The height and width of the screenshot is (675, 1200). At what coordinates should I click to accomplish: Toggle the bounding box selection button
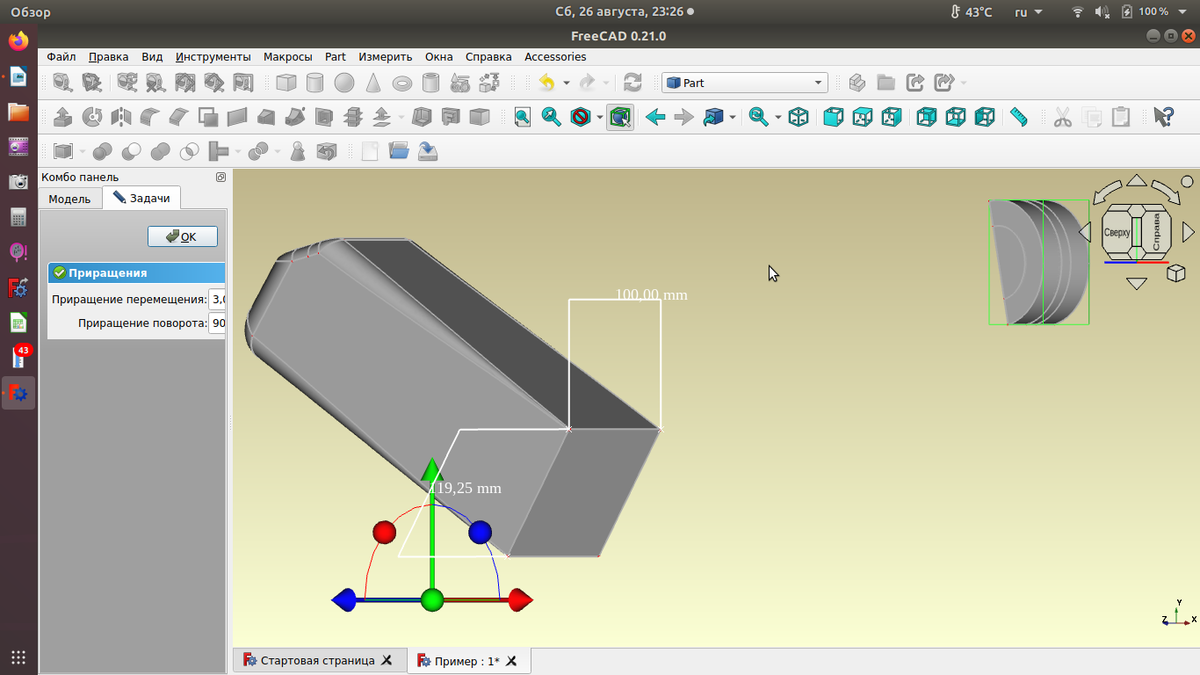click(x=620, y=117)
